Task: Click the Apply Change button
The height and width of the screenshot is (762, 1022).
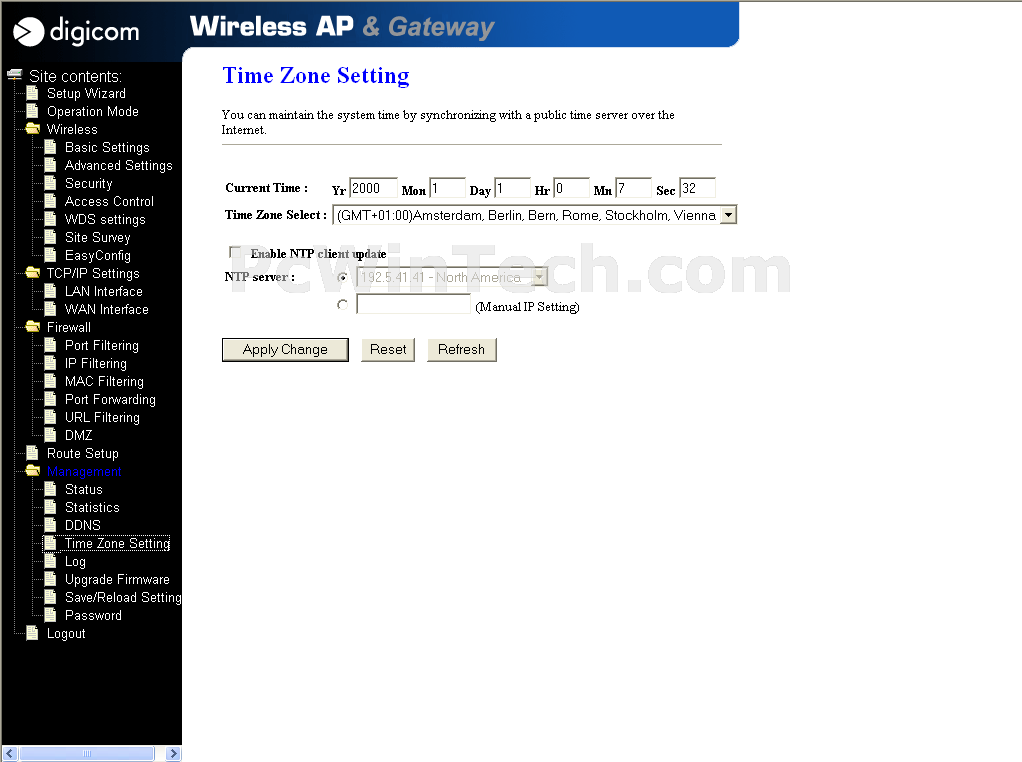Action: pyautogui.click(x=285, y=349)
